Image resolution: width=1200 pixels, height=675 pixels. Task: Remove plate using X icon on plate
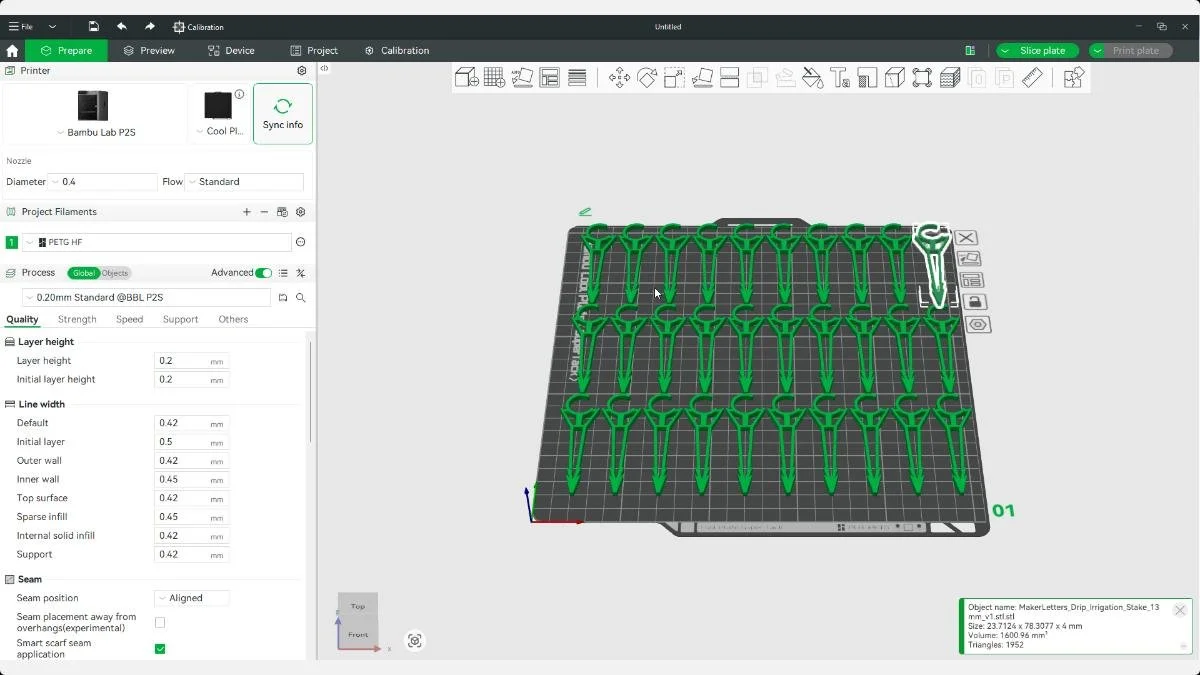coord(966,238)
